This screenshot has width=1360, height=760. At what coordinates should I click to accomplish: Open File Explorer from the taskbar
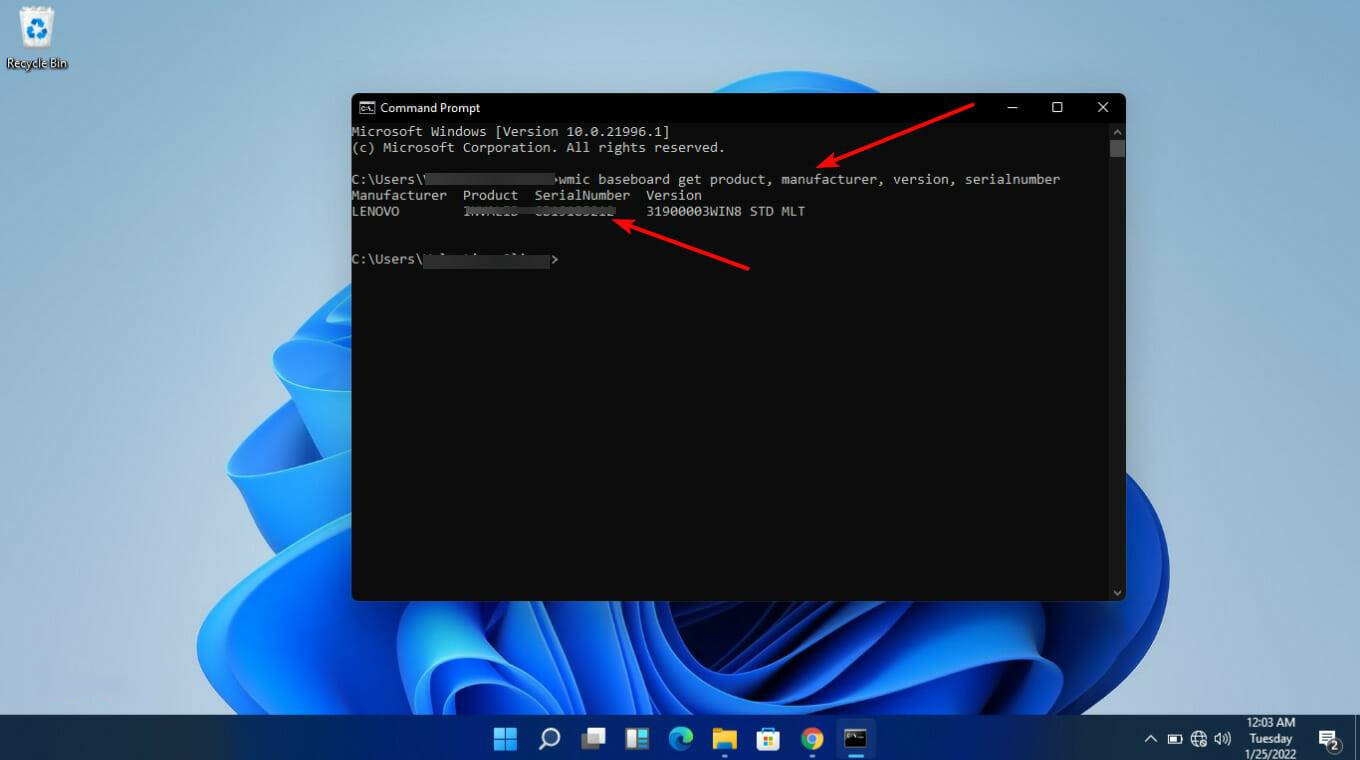(725, 738)
